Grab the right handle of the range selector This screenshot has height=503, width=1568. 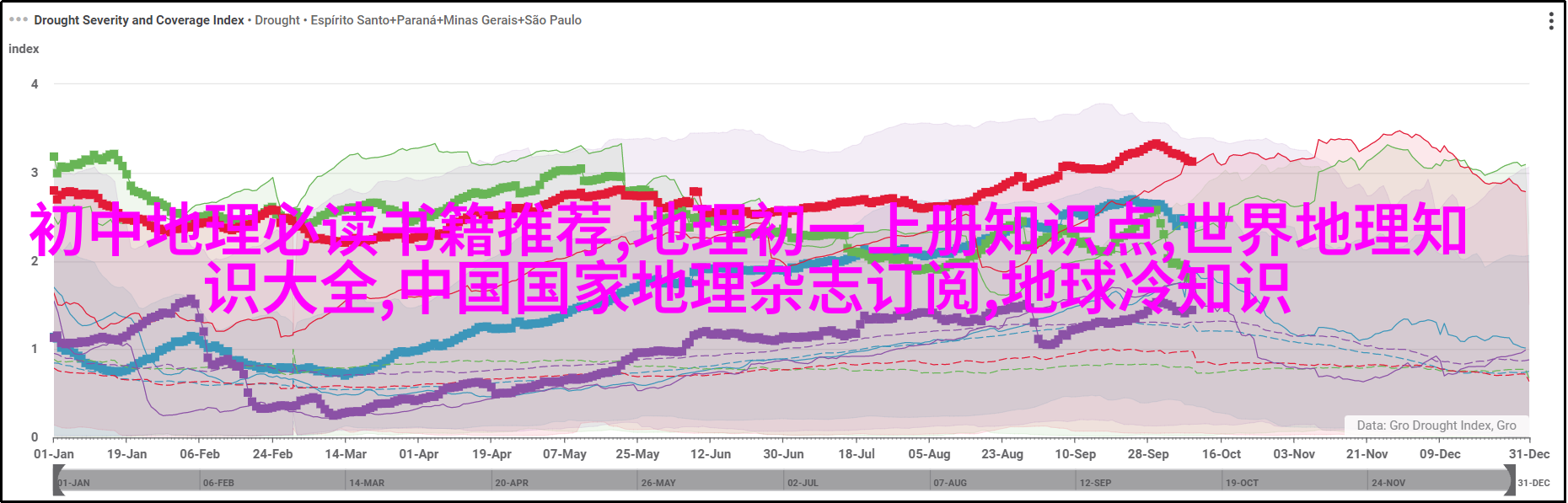(x=1509, y=482)
